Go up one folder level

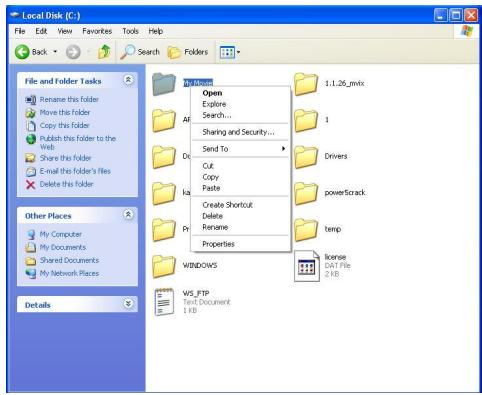[x=104, y=52]
